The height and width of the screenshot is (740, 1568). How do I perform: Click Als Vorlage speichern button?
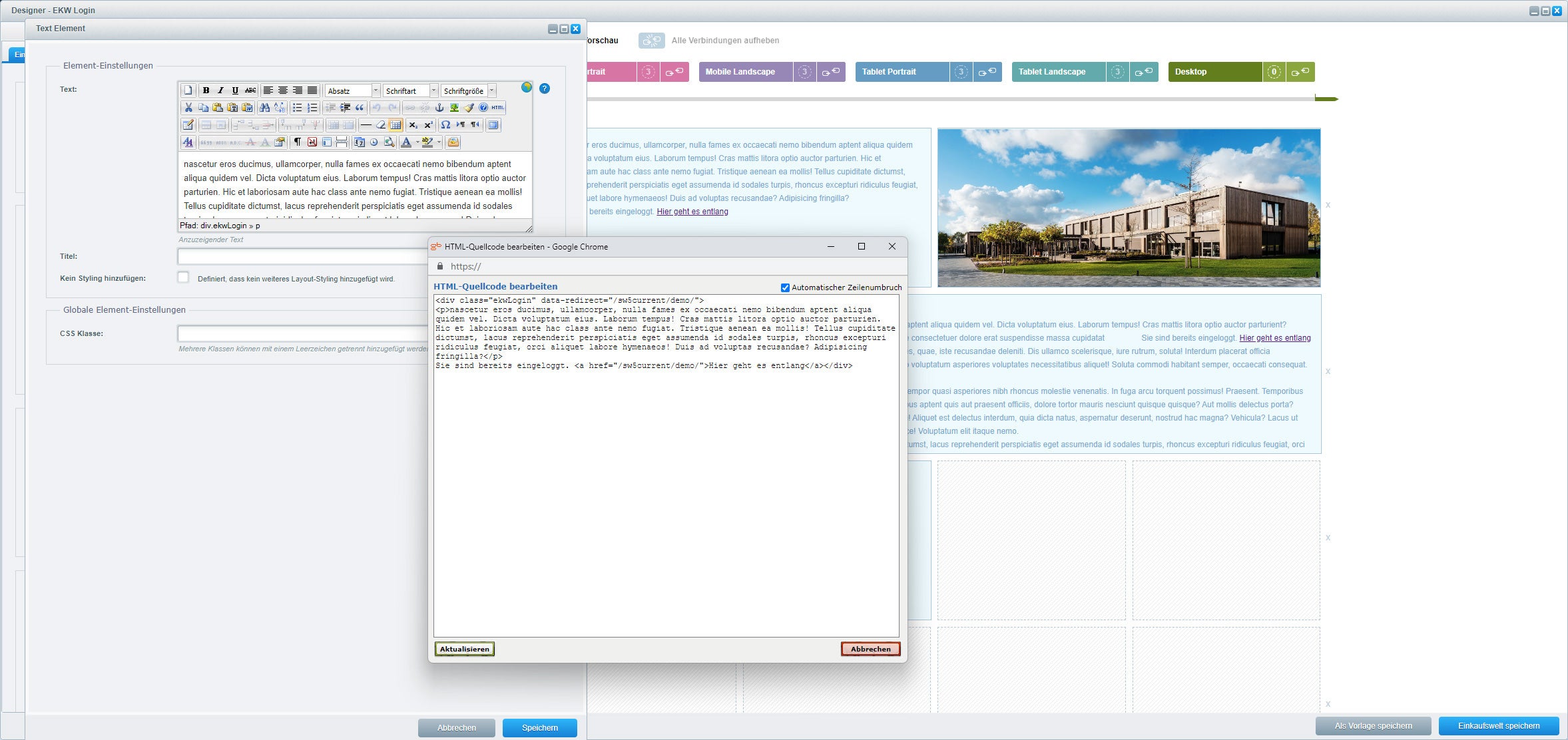coord(1374,726)
